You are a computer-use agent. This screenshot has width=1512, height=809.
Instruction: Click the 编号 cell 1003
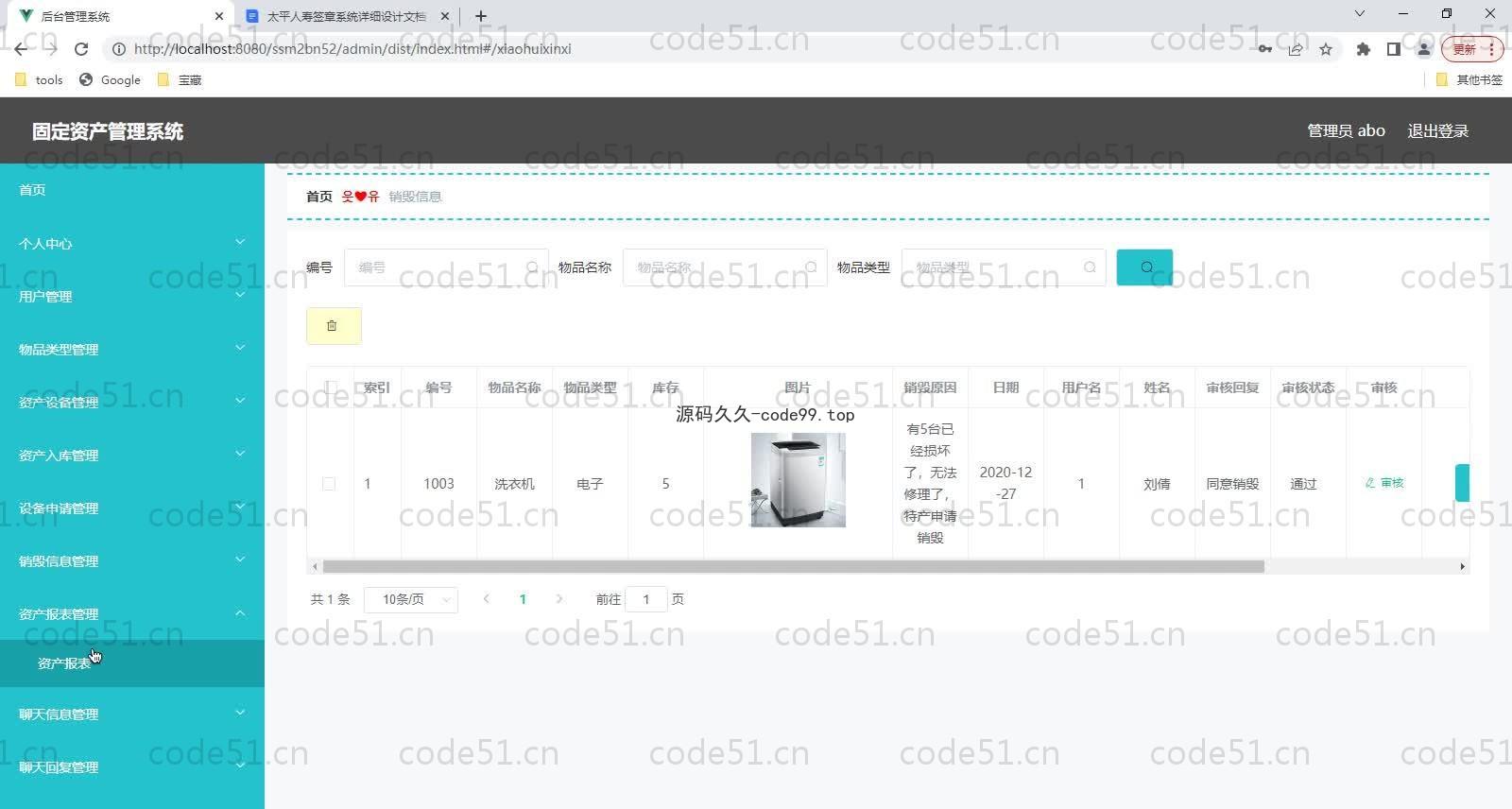(x=438, y=484)
